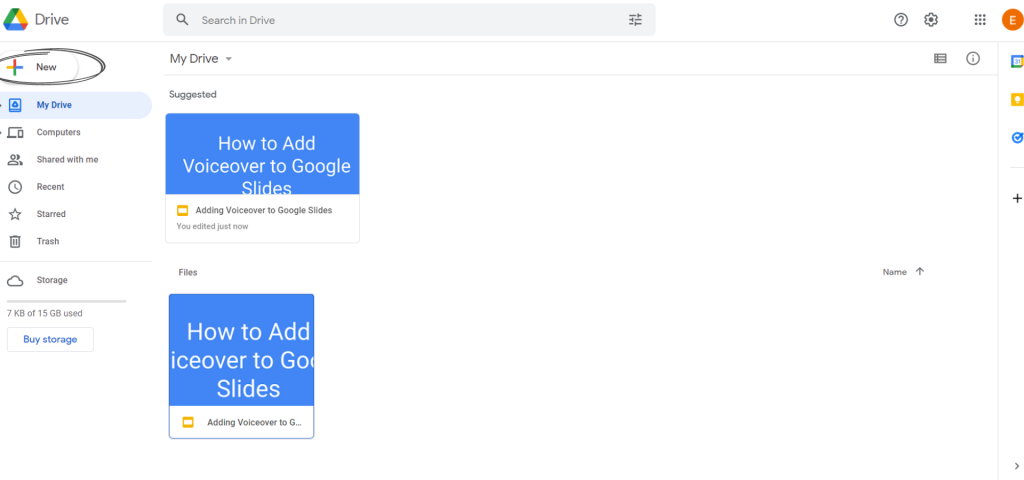Click the file name Adding Voiceover to G...

tap(255, 423)
